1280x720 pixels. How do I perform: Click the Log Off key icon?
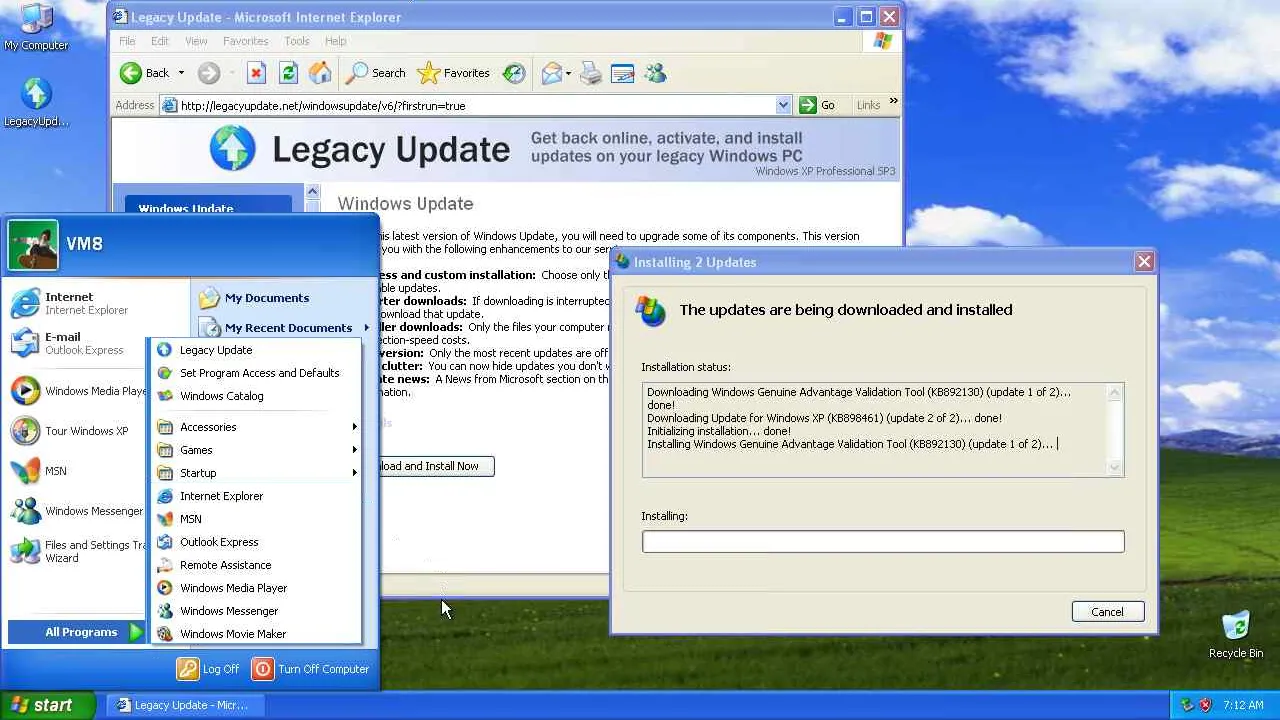point(188,669)
